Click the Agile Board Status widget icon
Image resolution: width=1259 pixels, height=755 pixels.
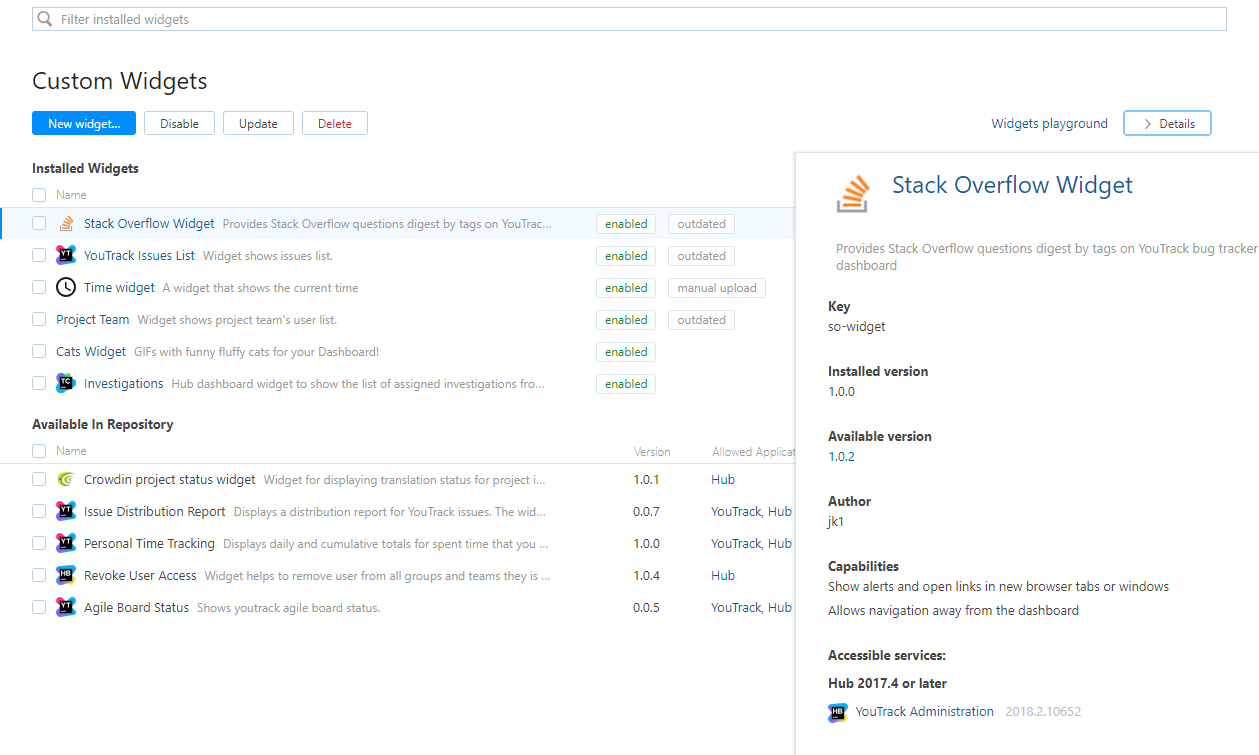[66, 608]
